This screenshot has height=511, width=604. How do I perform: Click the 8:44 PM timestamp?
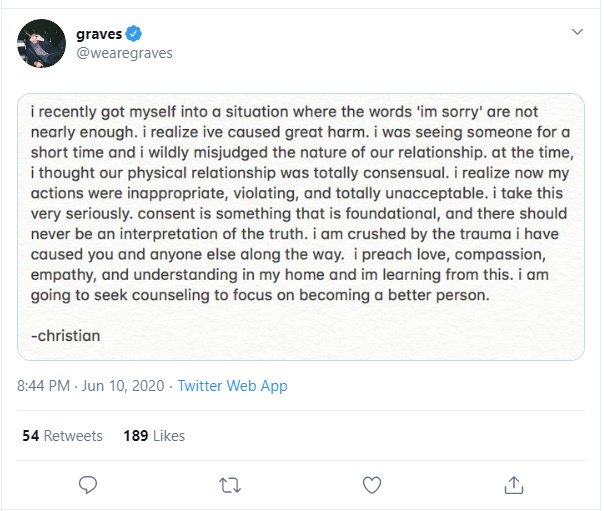pyautogui.click(x=45, y=385)
